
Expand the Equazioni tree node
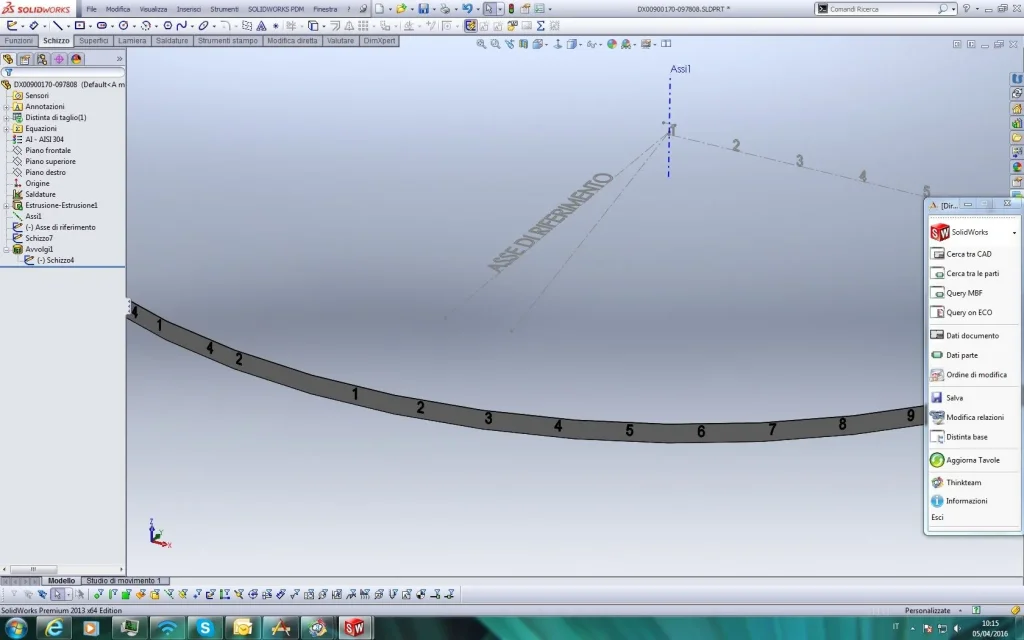[7, 129]
